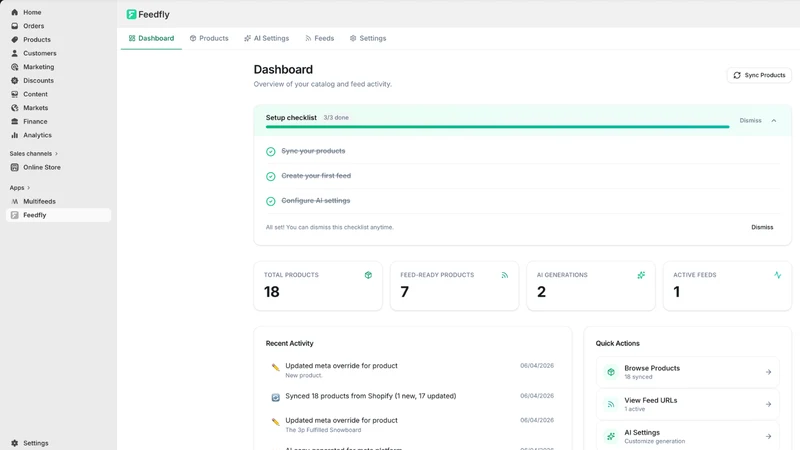Click the Content icon in sidebar
The image size is (800, 450).
(14, 94)
